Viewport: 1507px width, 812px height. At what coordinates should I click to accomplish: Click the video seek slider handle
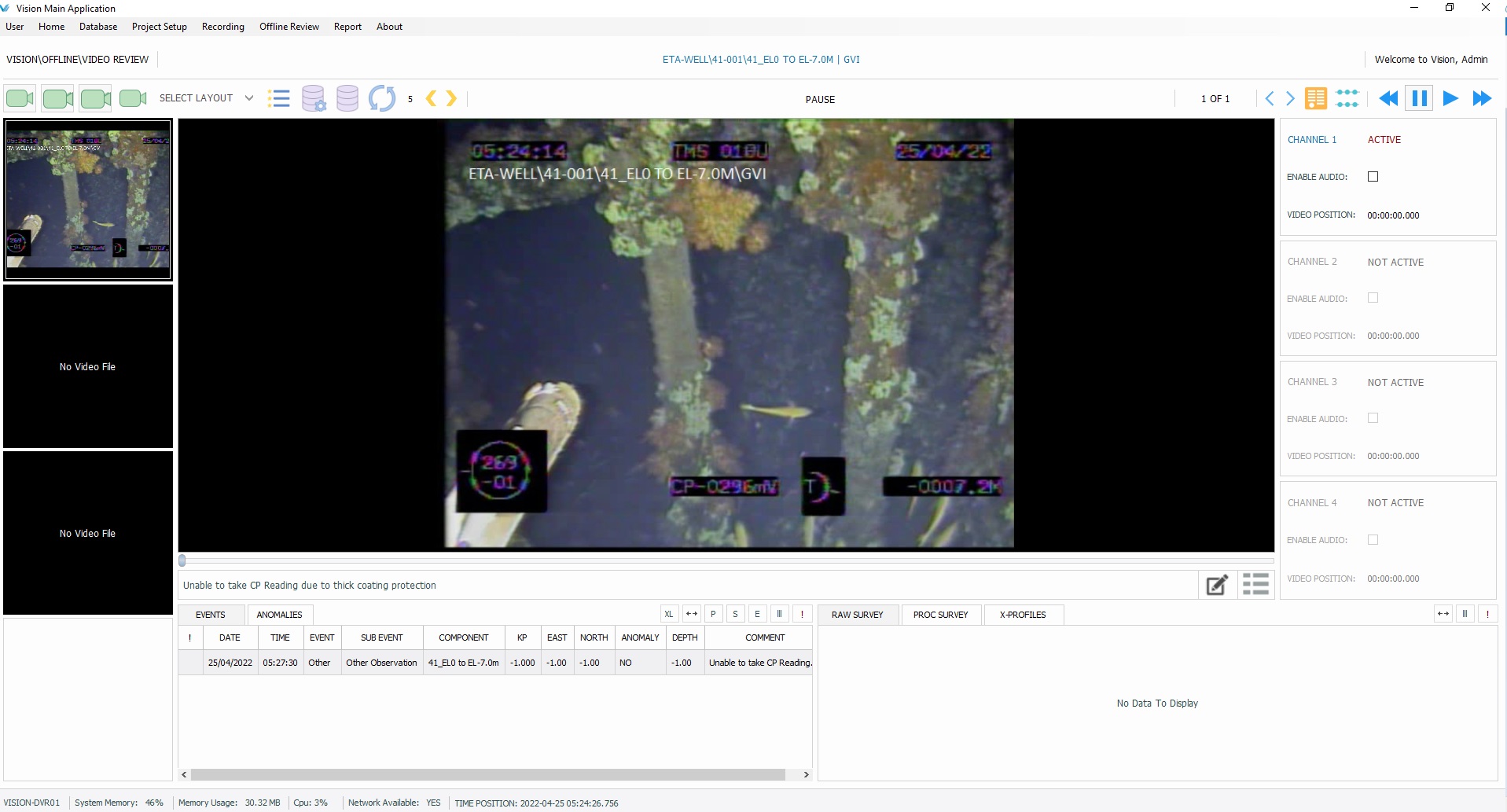(182, 560)
